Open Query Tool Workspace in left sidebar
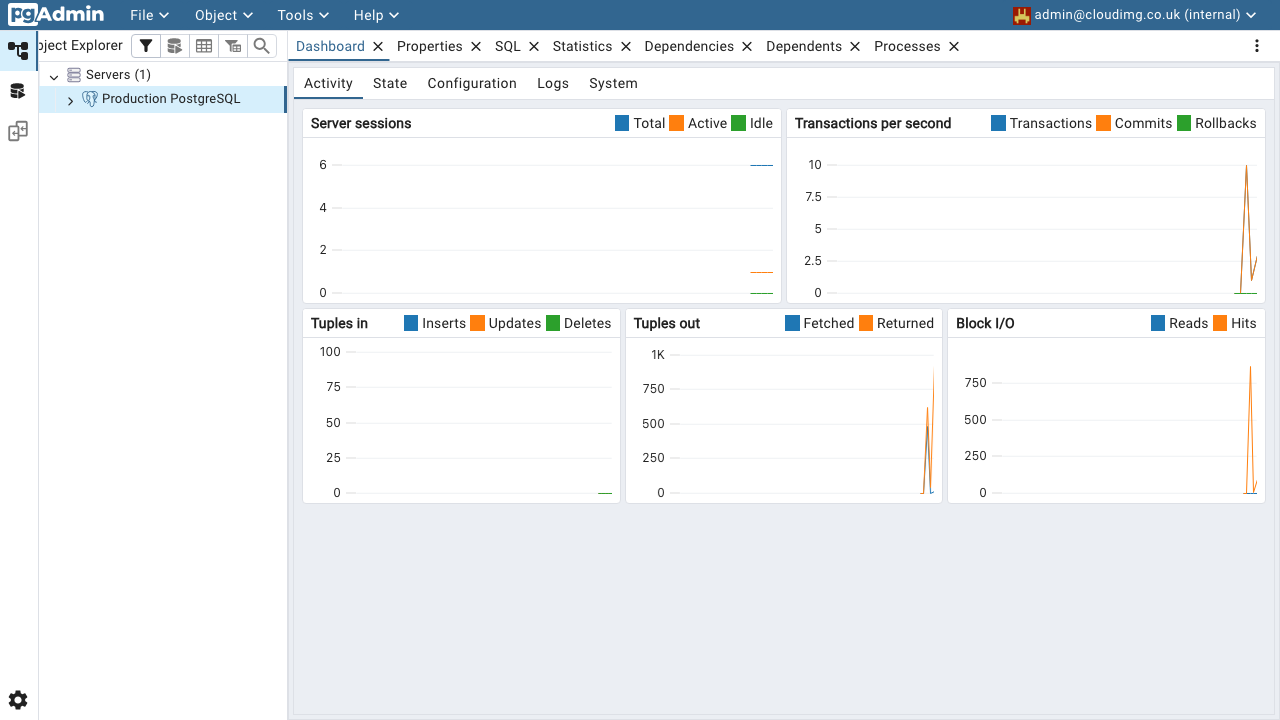The width and height of the screenshot is (1280, 720). coord(18,91)
